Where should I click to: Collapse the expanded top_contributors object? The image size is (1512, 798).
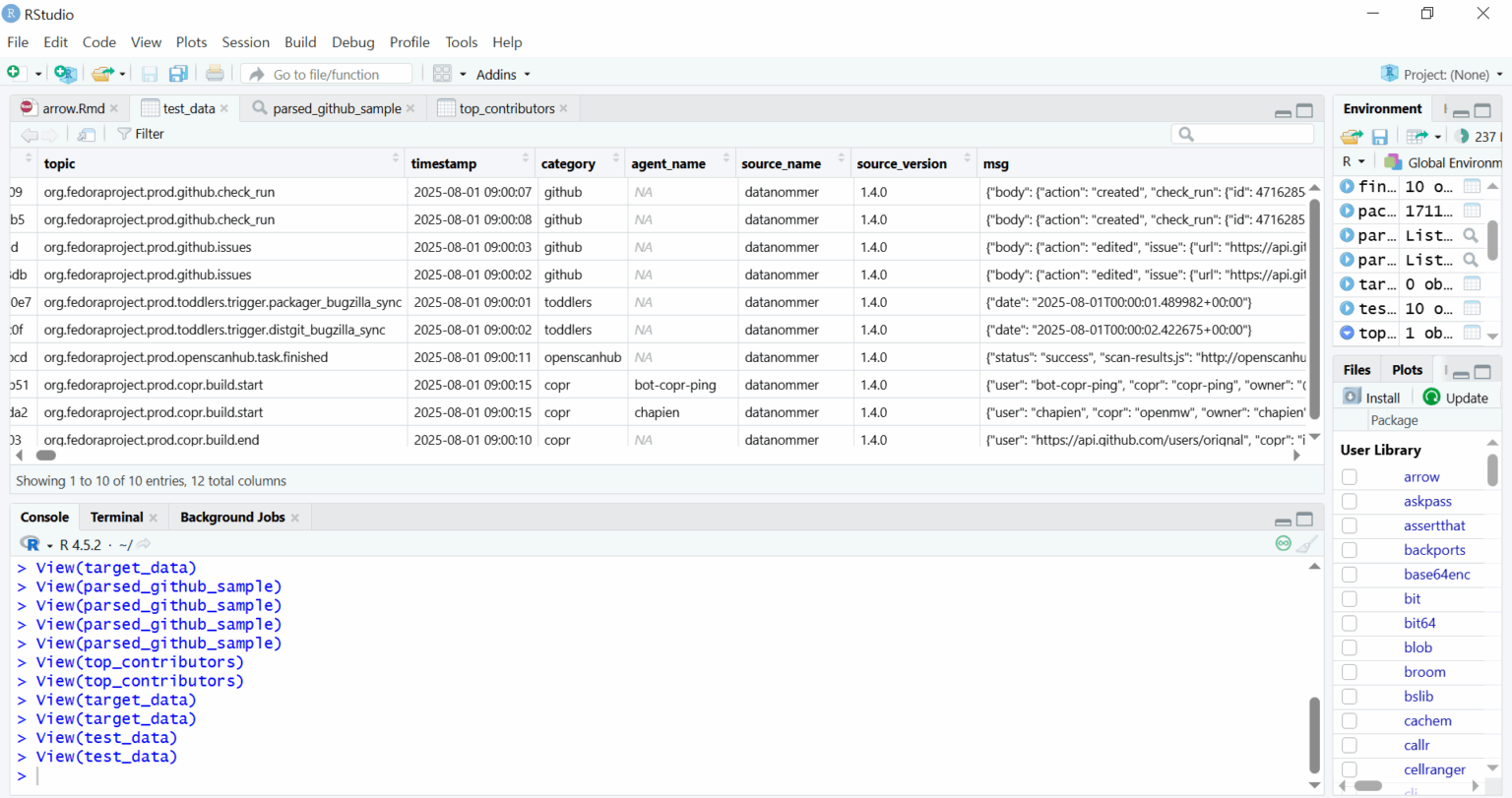pyautogui.click(x=1349, y=333)
